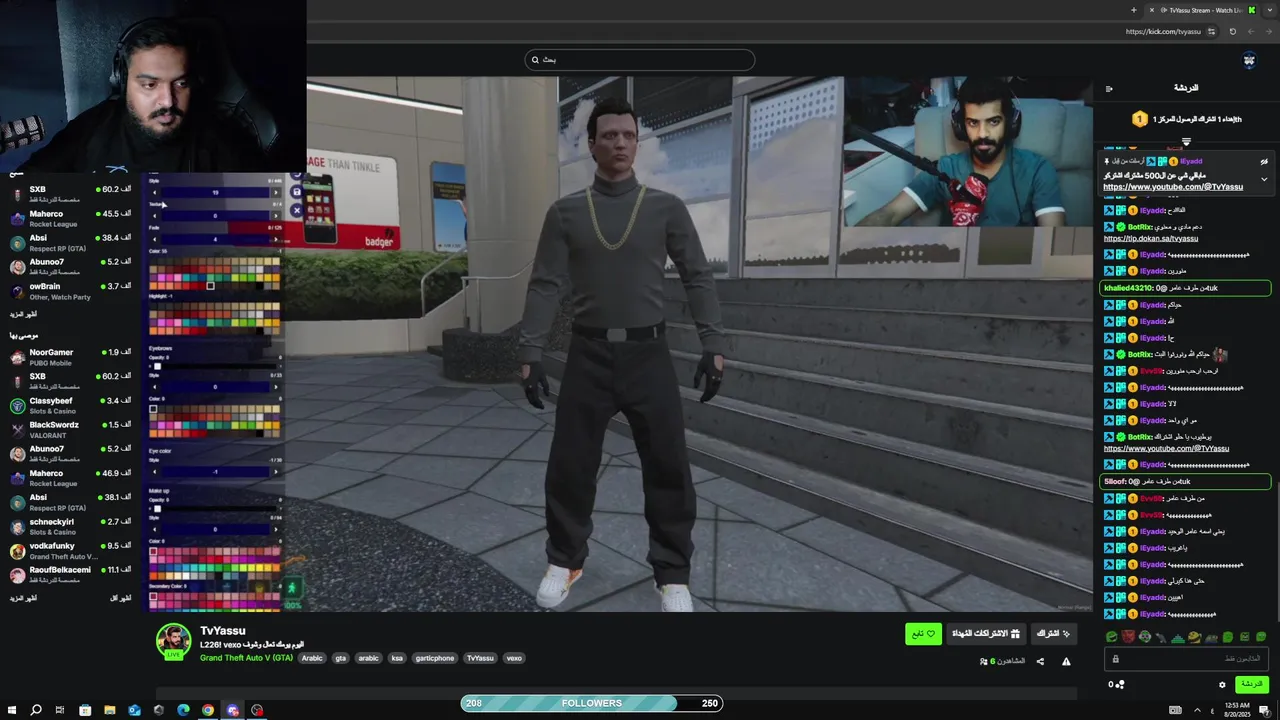Pick first emote in chat emote row

pos(1112,637)
